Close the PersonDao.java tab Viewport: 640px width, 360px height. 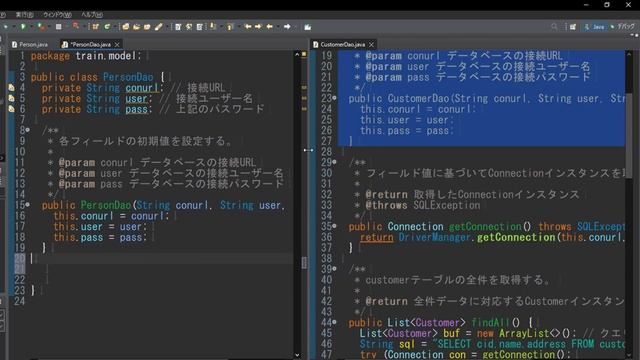tap(118, 44)
